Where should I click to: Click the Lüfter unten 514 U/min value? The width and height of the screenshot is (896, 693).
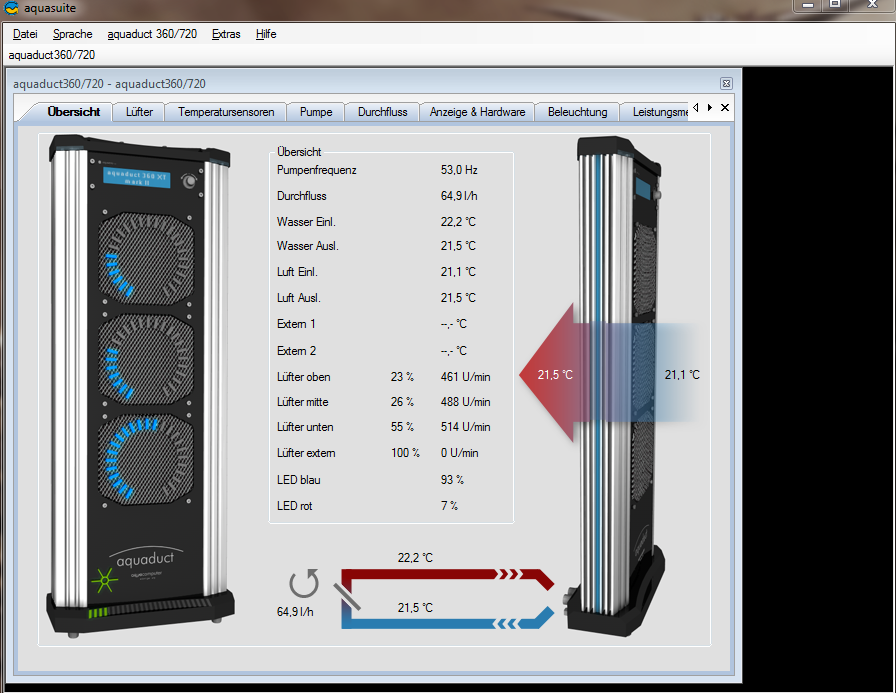[465, 427]
